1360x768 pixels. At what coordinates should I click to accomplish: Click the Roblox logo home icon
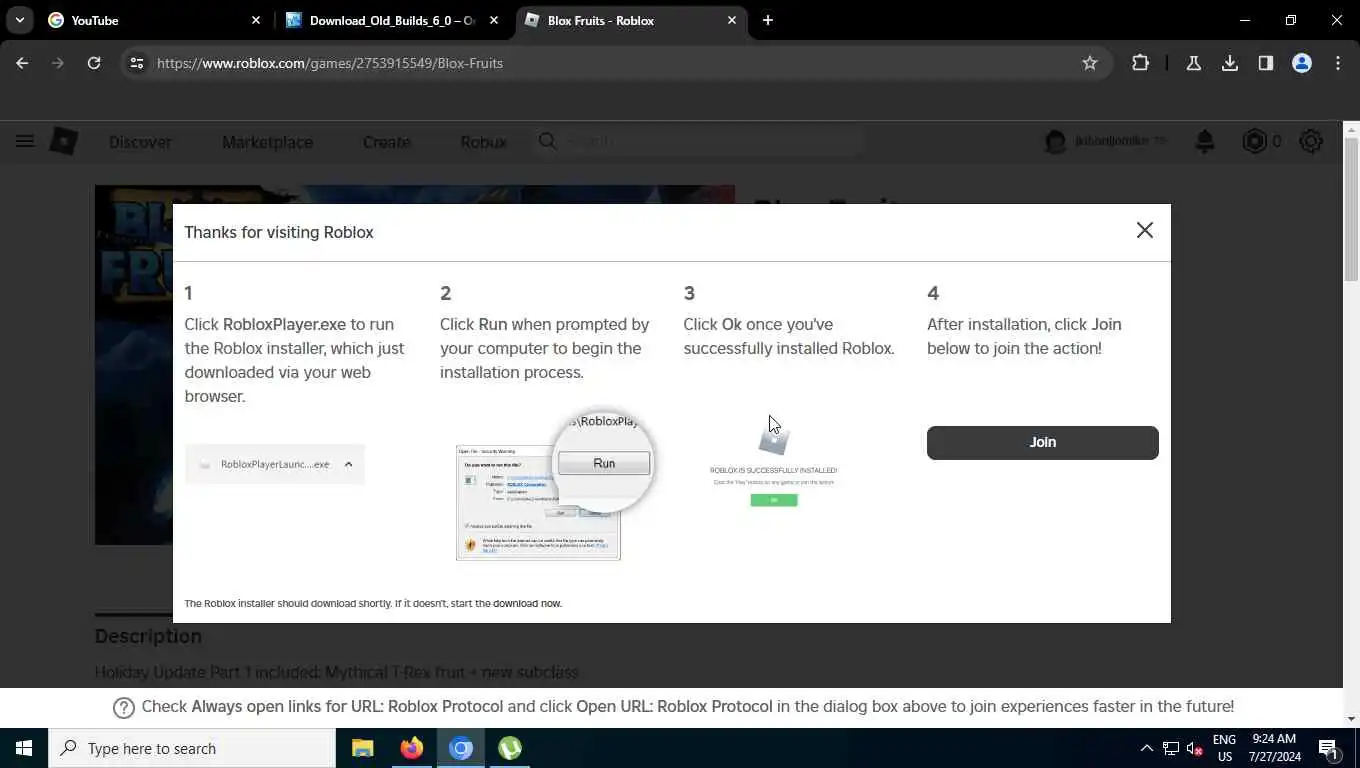click(x=64, y=141)
